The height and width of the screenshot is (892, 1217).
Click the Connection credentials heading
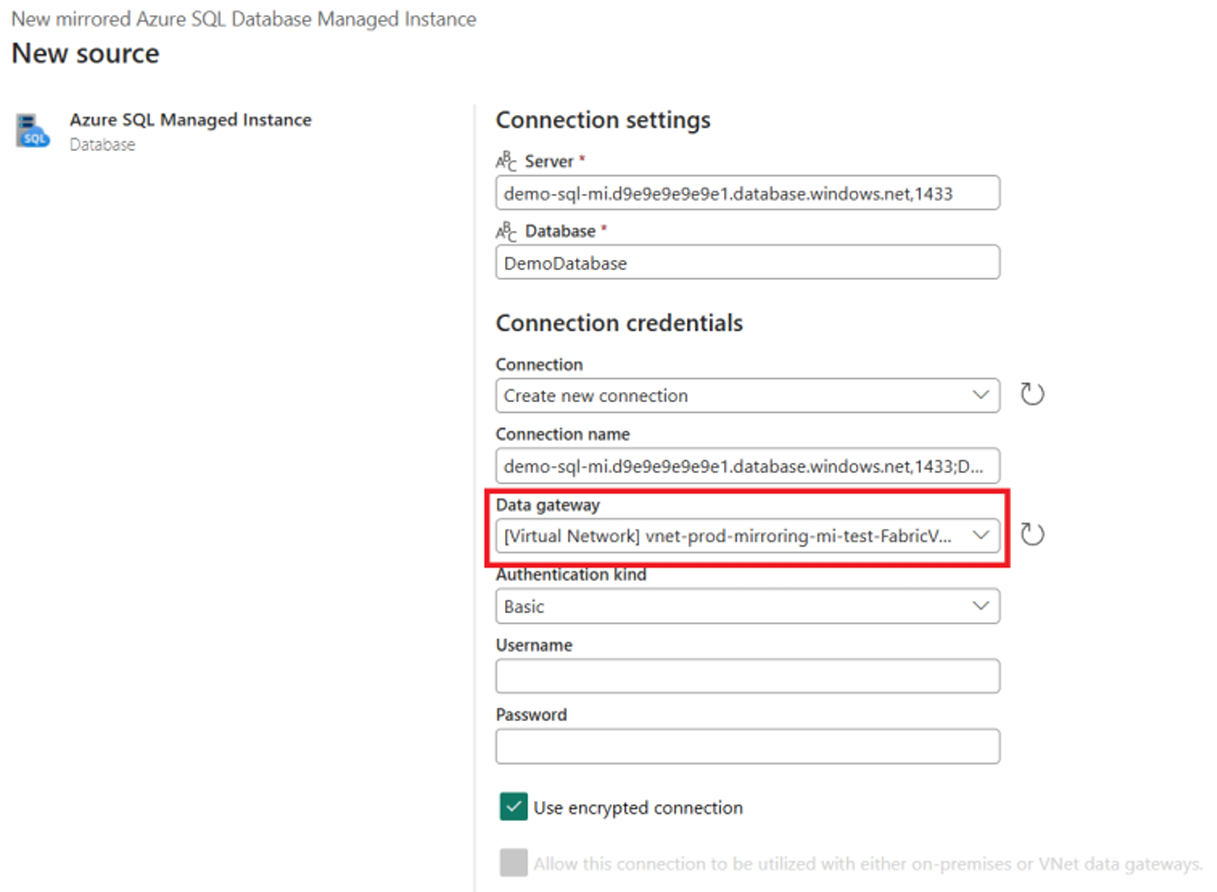coord(619,323)
